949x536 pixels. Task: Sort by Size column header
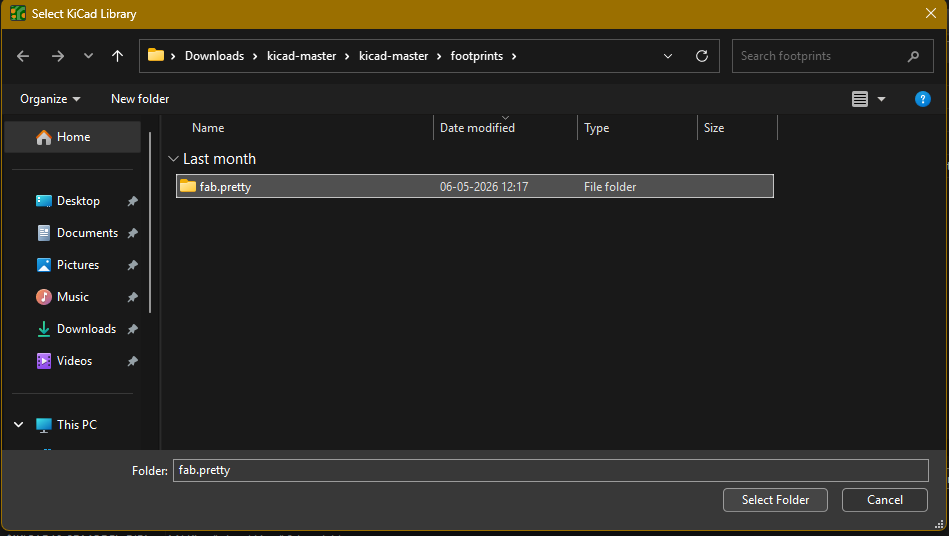[714, 128]
